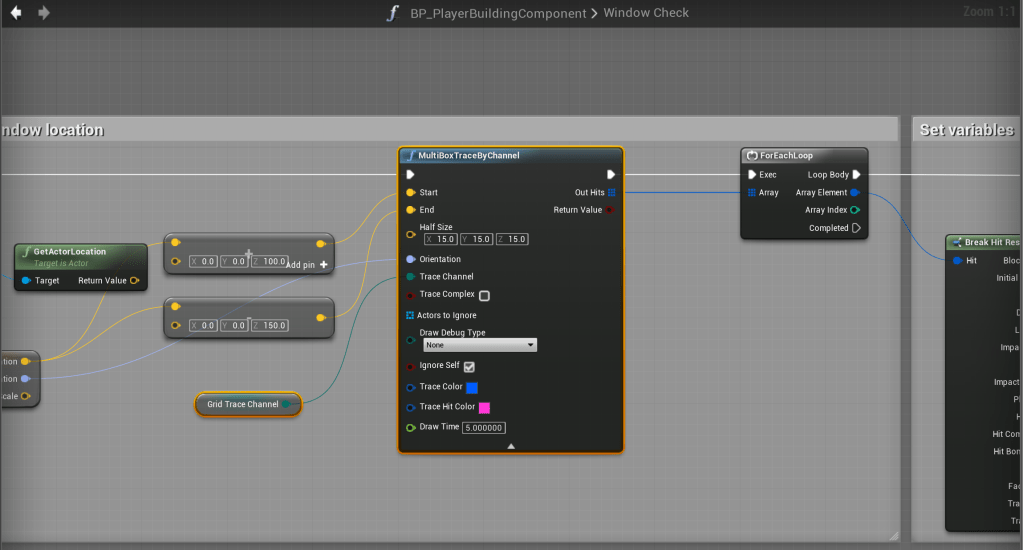The width and height of the screenshot is (1023, 550).
Task: Uncheck the Ignore Self checkbox
Action: [x=469, y=367]
